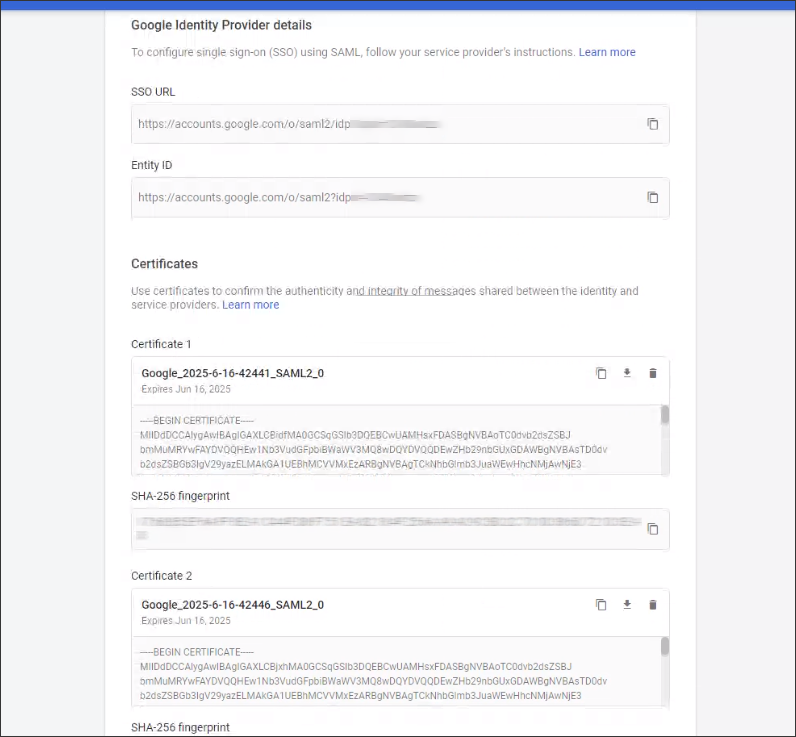This screenshot has width=796, height=737.
Task: Select Google_2025-6-16-42441_SAML2_0 certificate name
Action: 233,373
